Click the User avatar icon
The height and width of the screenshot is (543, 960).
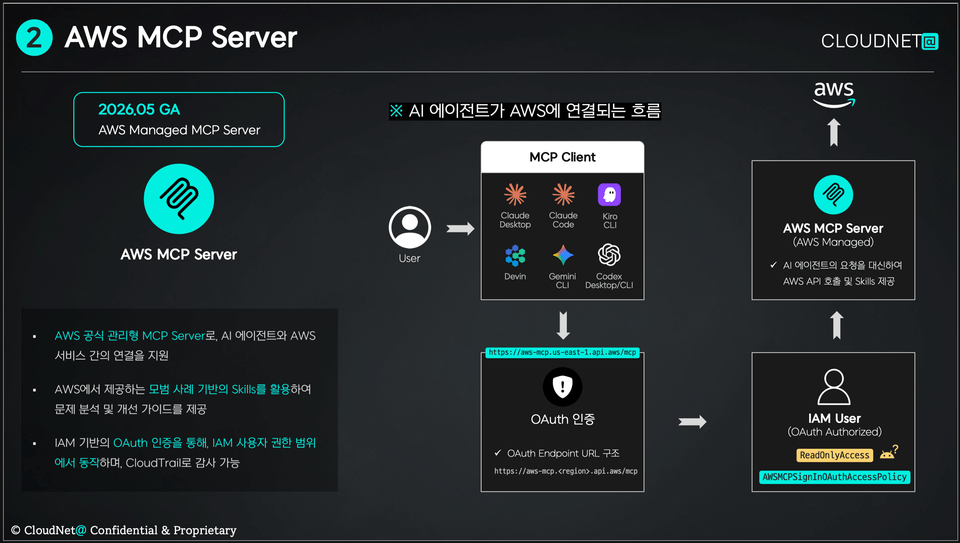coord(410,227)
